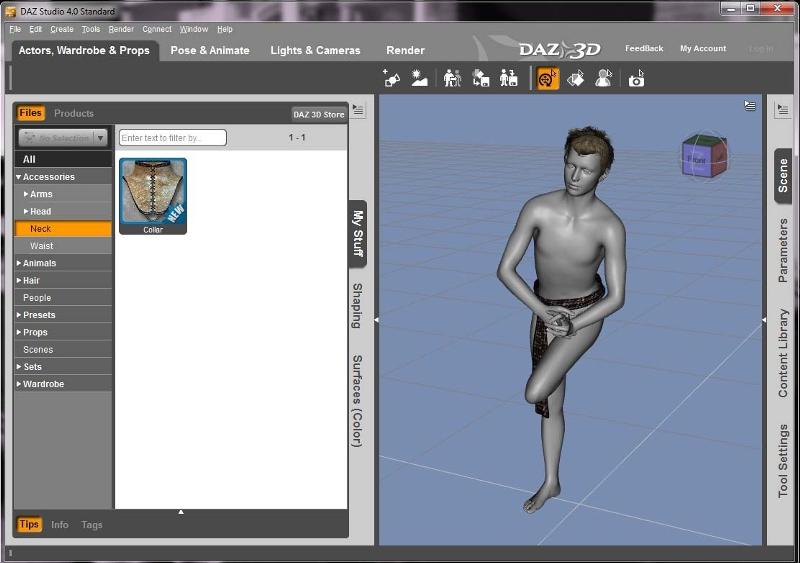800x563 pixels.
Task: Switch to the Tags tab
Action: (x=92, y=525)
